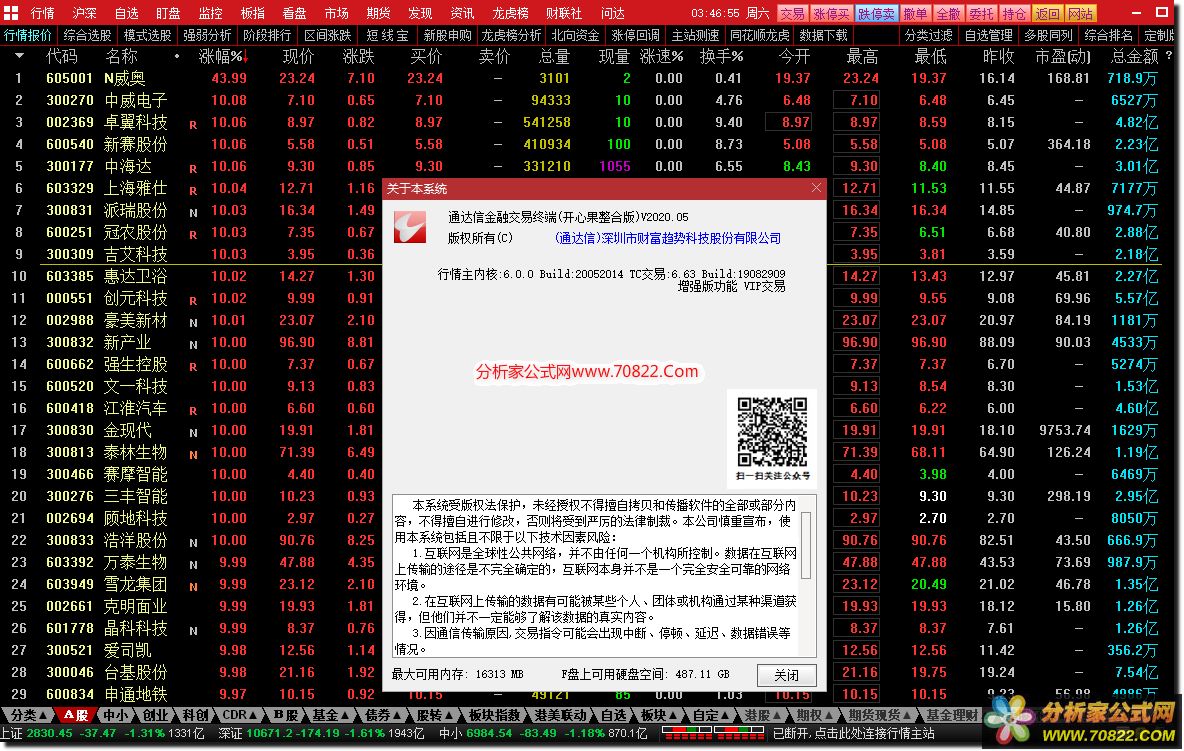The height and width of the screenshot is (751, 1184).
Task: Expand the 期权 bottom tab menu
Action: (814, 714)
